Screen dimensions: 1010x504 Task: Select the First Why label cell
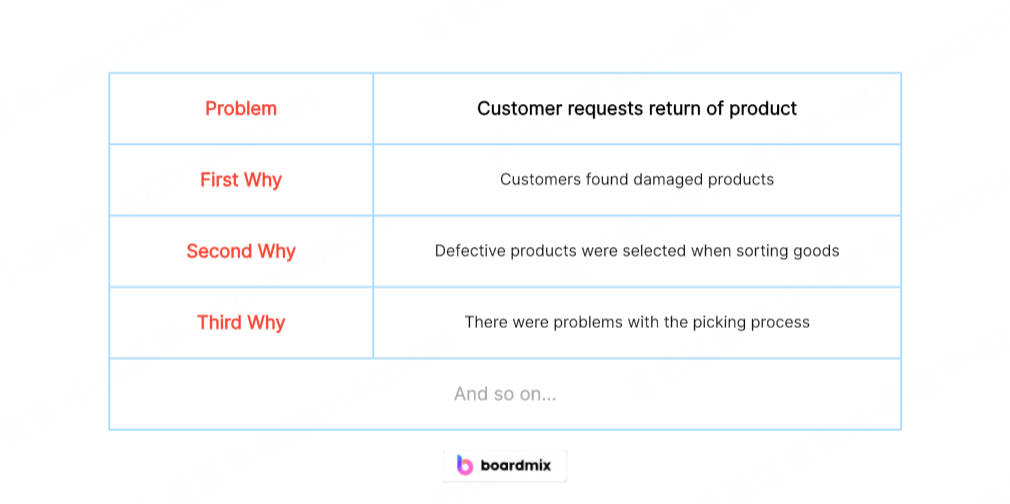click(x=241, y=180)
